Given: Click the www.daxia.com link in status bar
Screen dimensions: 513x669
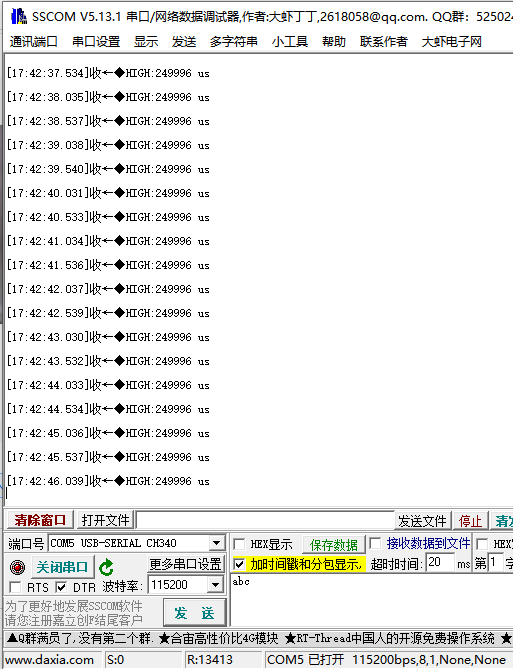Looking at the screenshot, I should click(x=50, y=660).
